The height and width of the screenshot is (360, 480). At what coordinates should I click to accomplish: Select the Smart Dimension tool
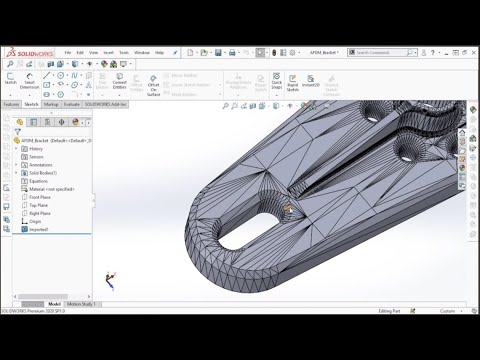29,81
